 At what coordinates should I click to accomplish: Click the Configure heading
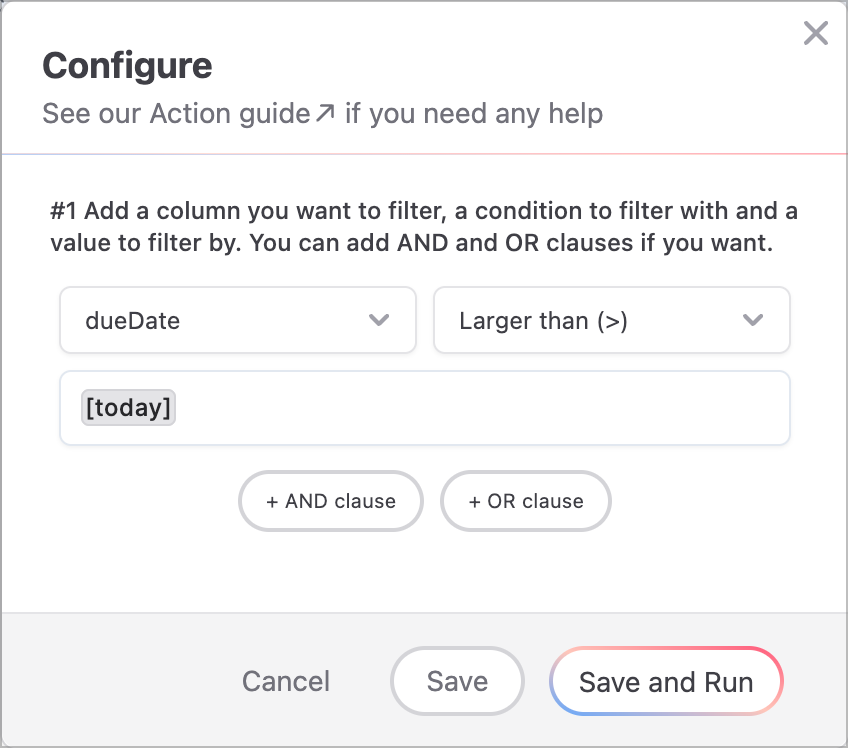tap(127, 66)
